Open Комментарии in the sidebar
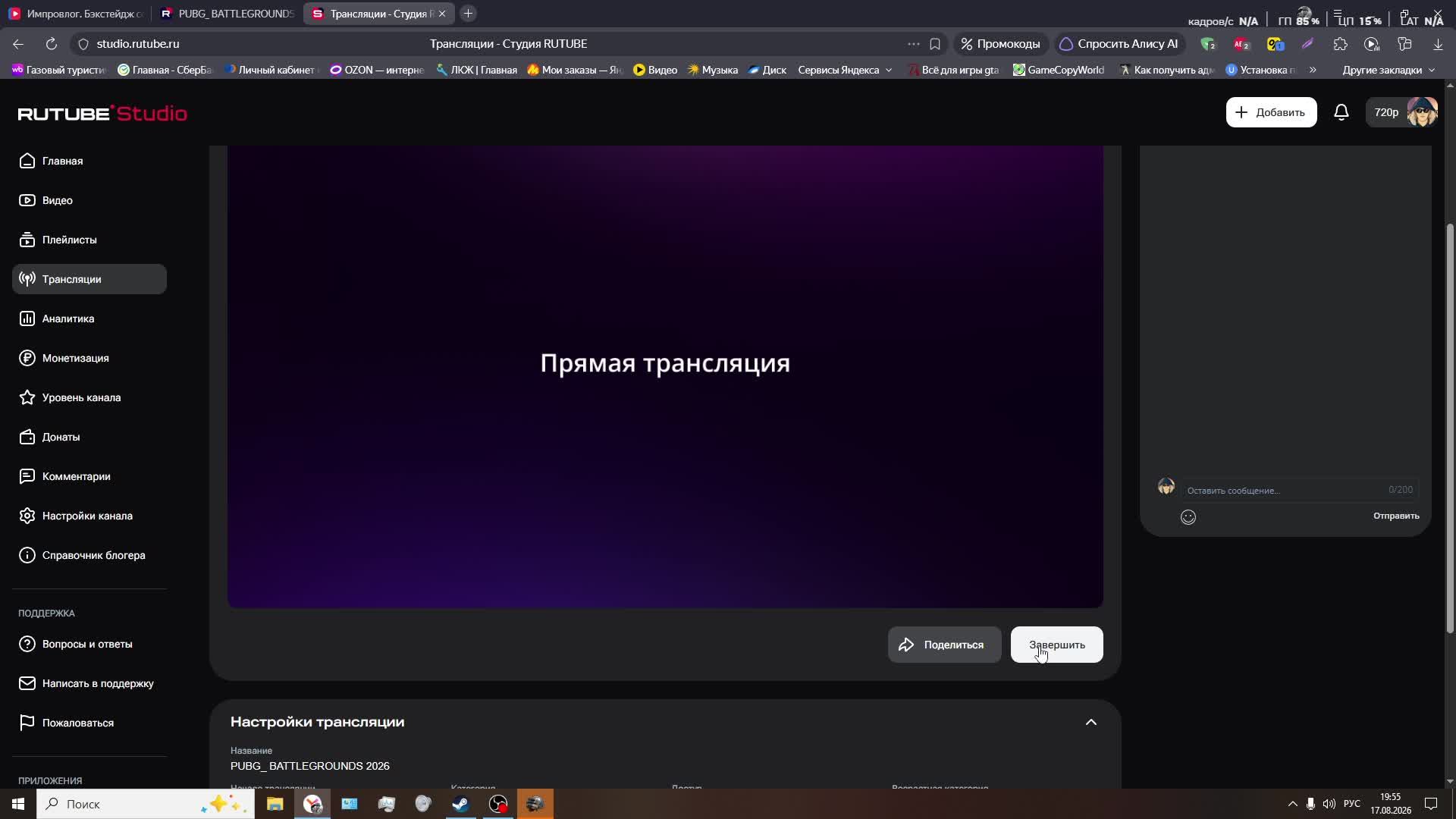The height and width of the screenshot is (819, 1456). 89,476
